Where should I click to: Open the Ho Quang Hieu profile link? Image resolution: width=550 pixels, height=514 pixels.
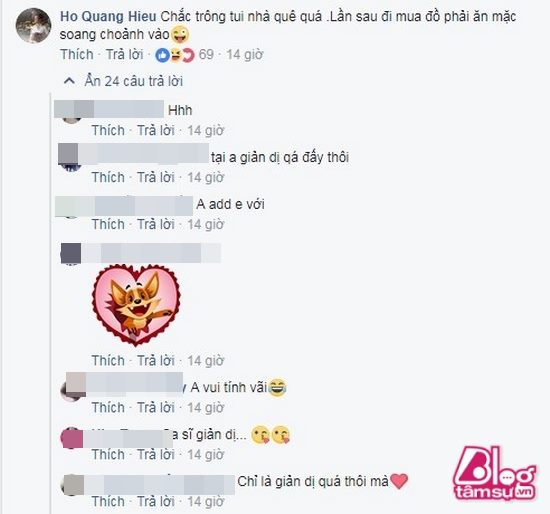108,16
